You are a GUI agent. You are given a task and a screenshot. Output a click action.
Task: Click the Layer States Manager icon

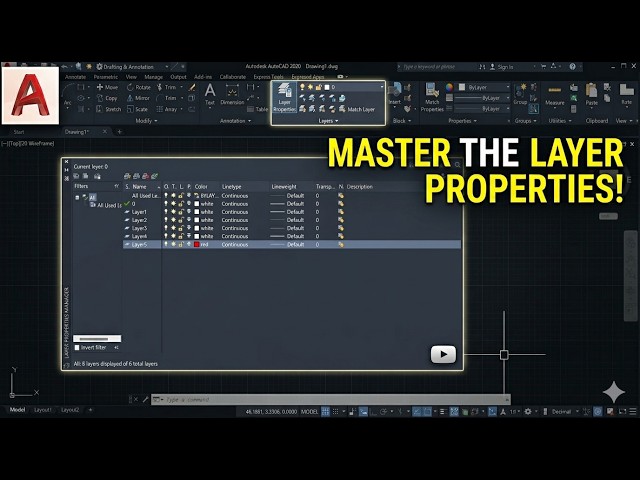[97, 176]
